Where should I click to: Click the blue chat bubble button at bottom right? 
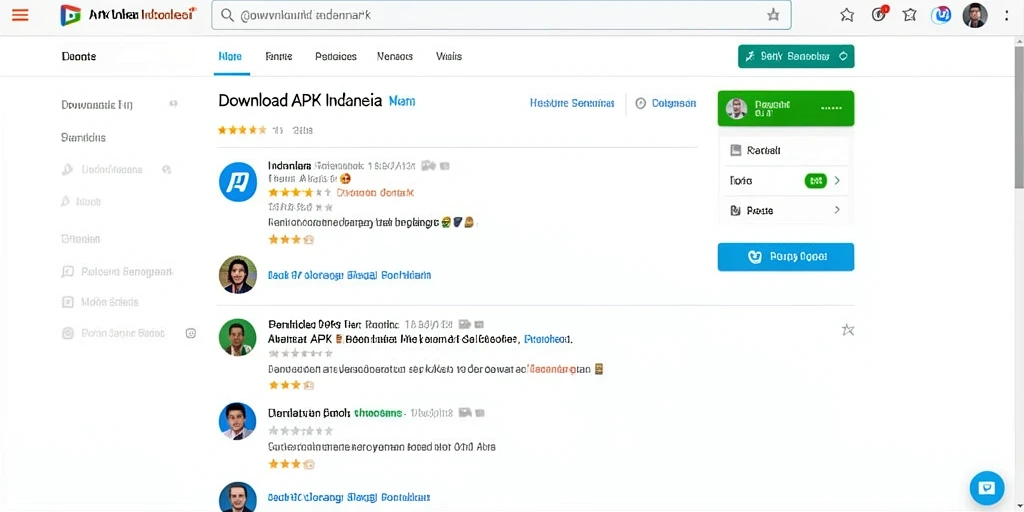pos(987,488)
